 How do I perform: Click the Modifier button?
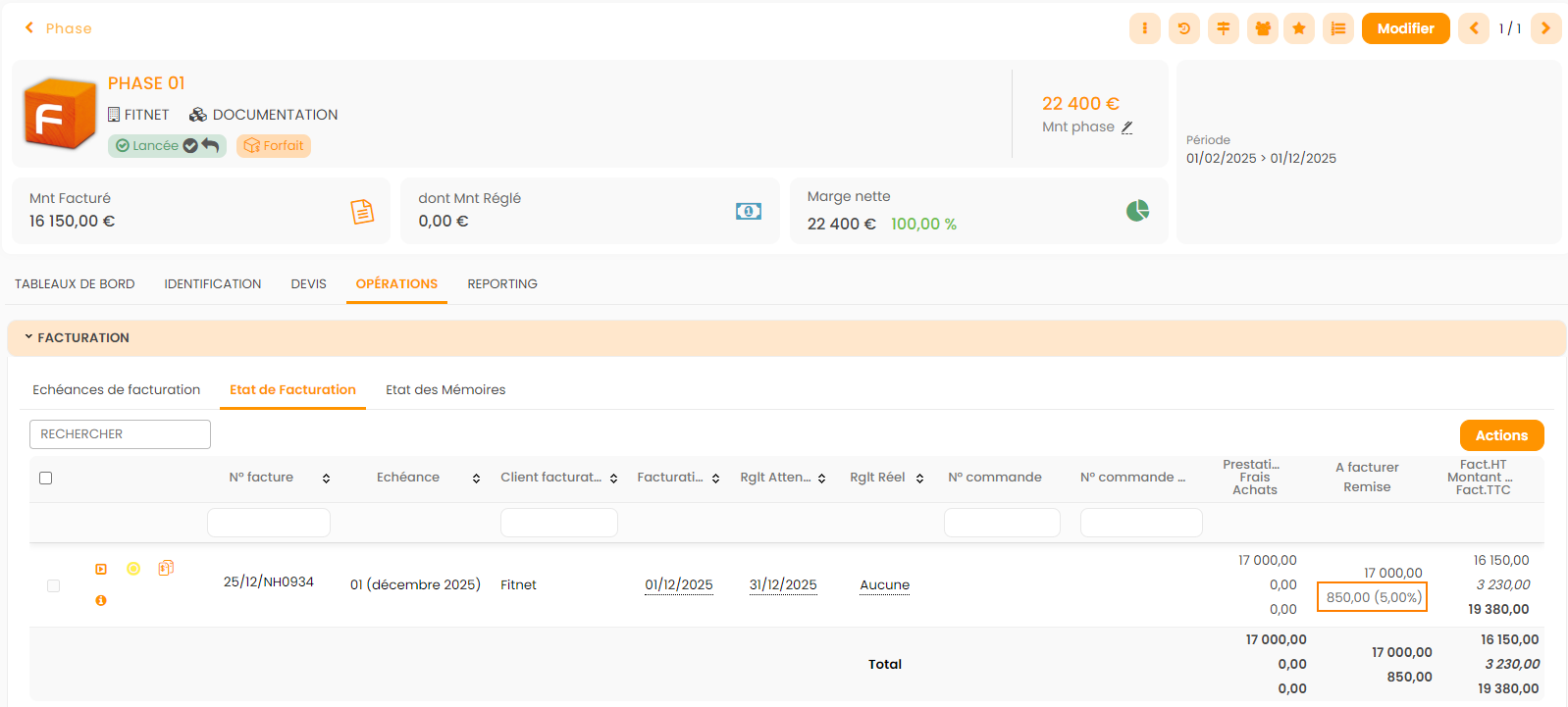1405,28
